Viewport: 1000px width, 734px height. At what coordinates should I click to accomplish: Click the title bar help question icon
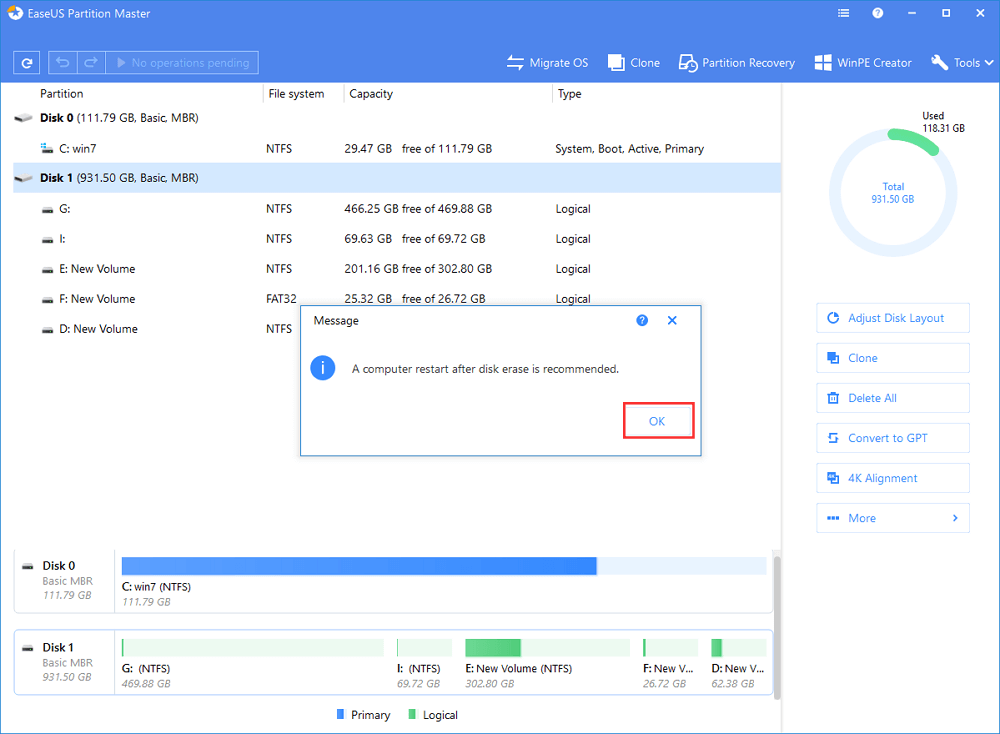(878, 13)
